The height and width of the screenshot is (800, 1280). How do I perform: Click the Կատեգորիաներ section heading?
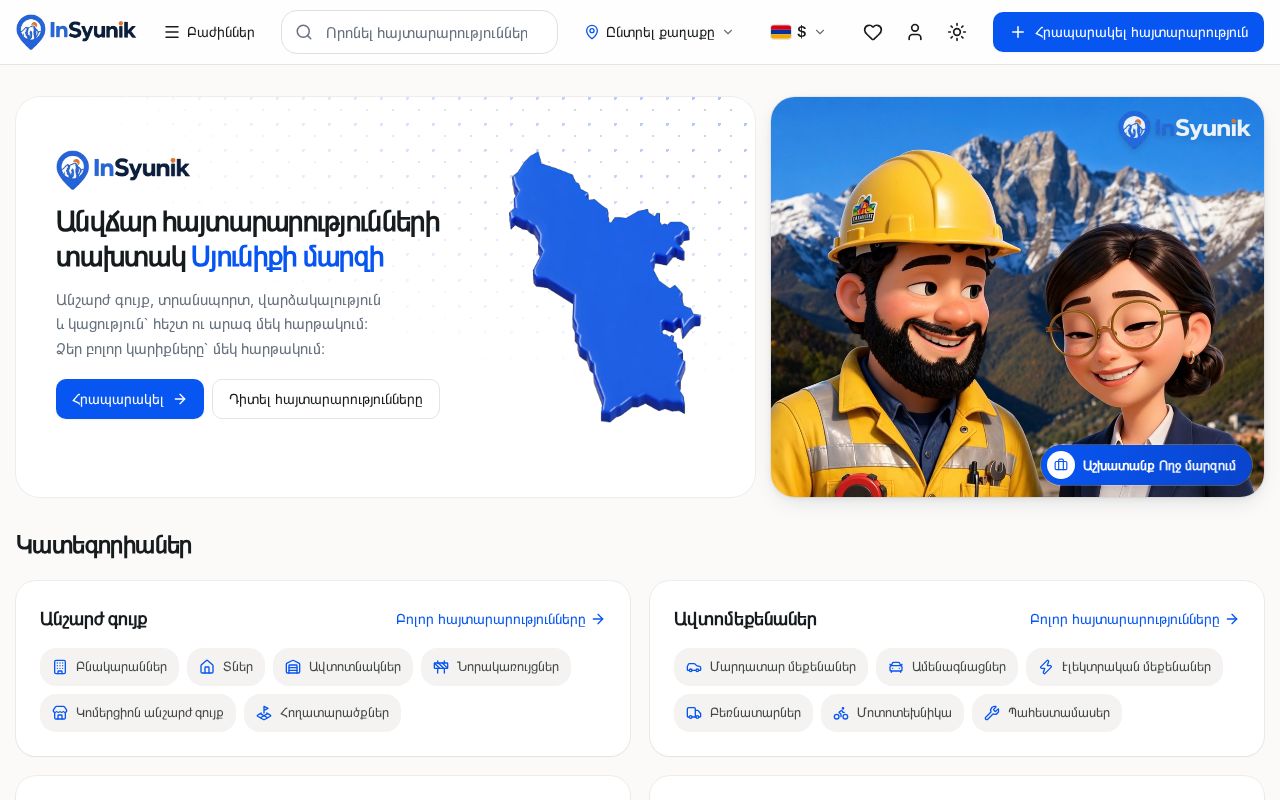(x=104, y=545)
